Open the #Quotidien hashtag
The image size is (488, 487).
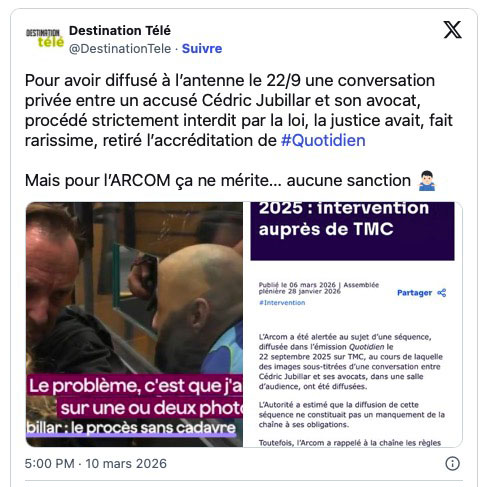(323, 140)
